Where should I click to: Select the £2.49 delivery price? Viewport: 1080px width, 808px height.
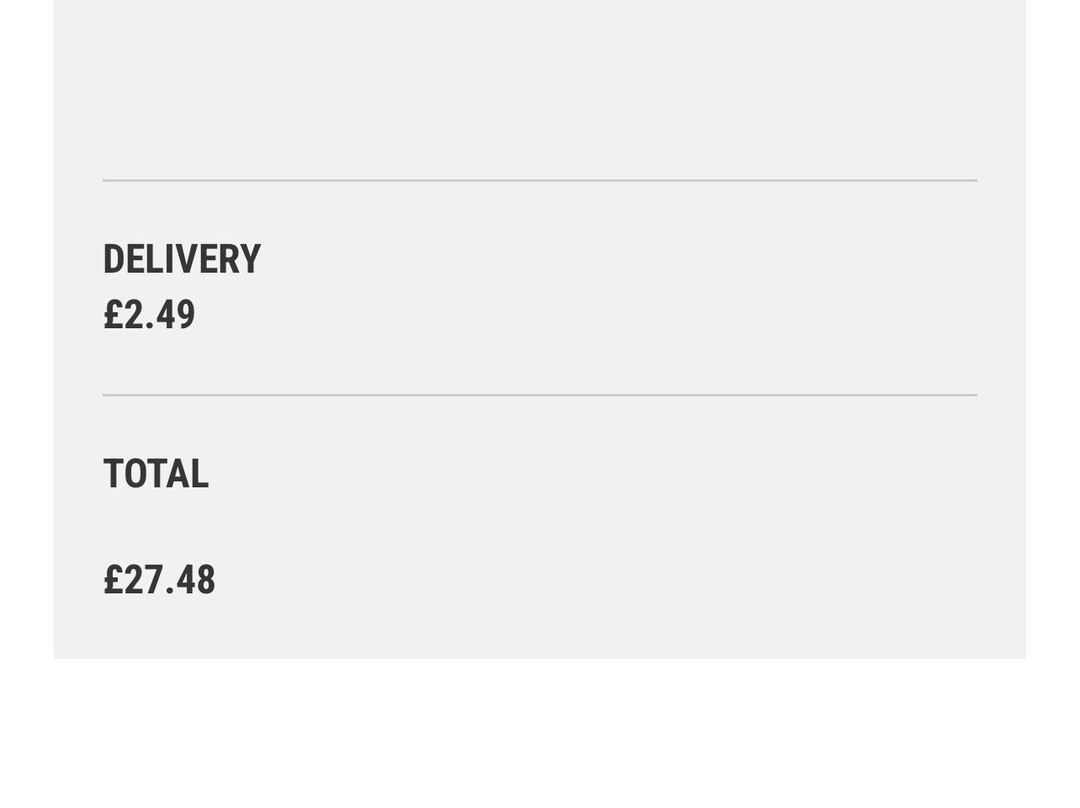149,315
